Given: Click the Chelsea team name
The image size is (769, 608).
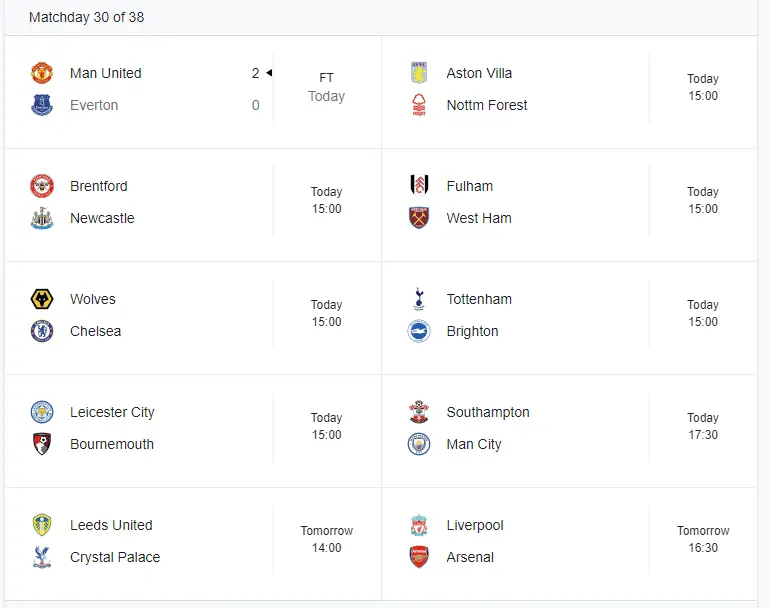Looking at the screenshot, I should tap(95, 331).
